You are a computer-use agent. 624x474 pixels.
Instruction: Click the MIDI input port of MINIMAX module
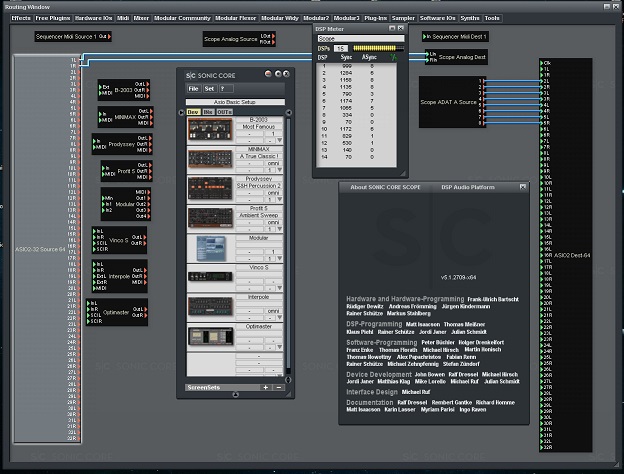[x=101, y=120]
